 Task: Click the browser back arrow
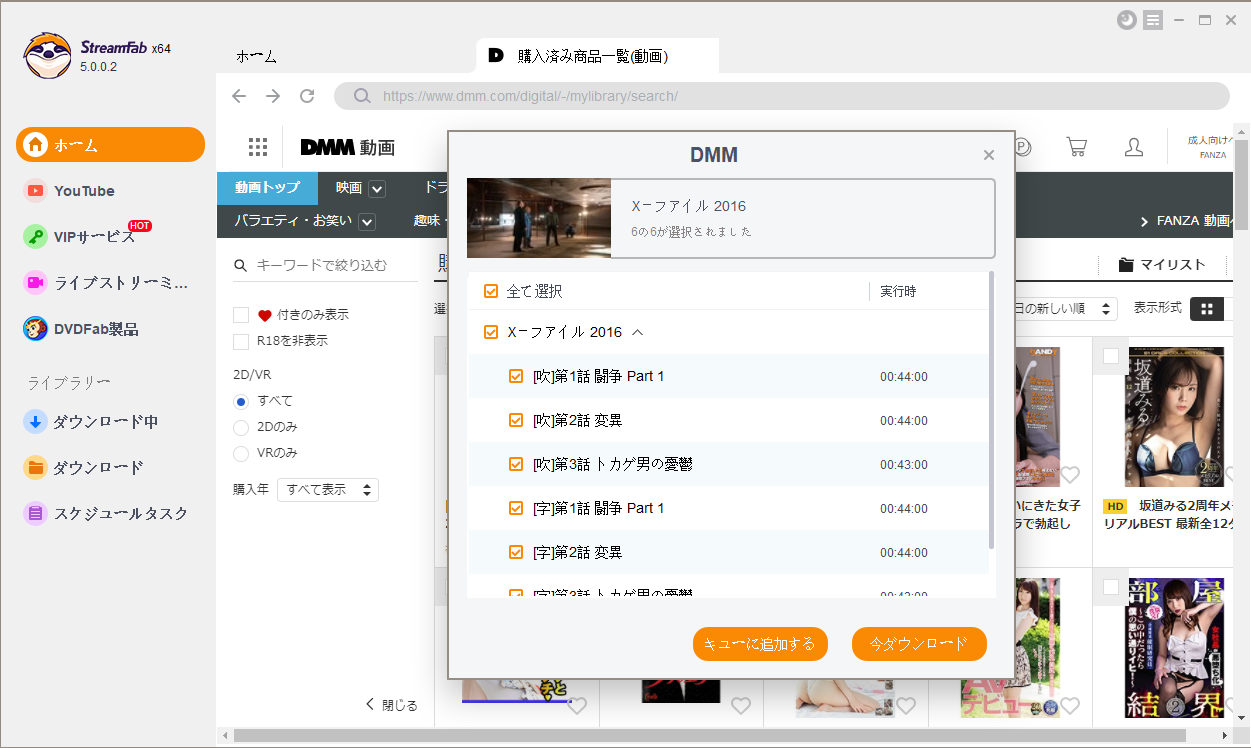tap(239, 96)
